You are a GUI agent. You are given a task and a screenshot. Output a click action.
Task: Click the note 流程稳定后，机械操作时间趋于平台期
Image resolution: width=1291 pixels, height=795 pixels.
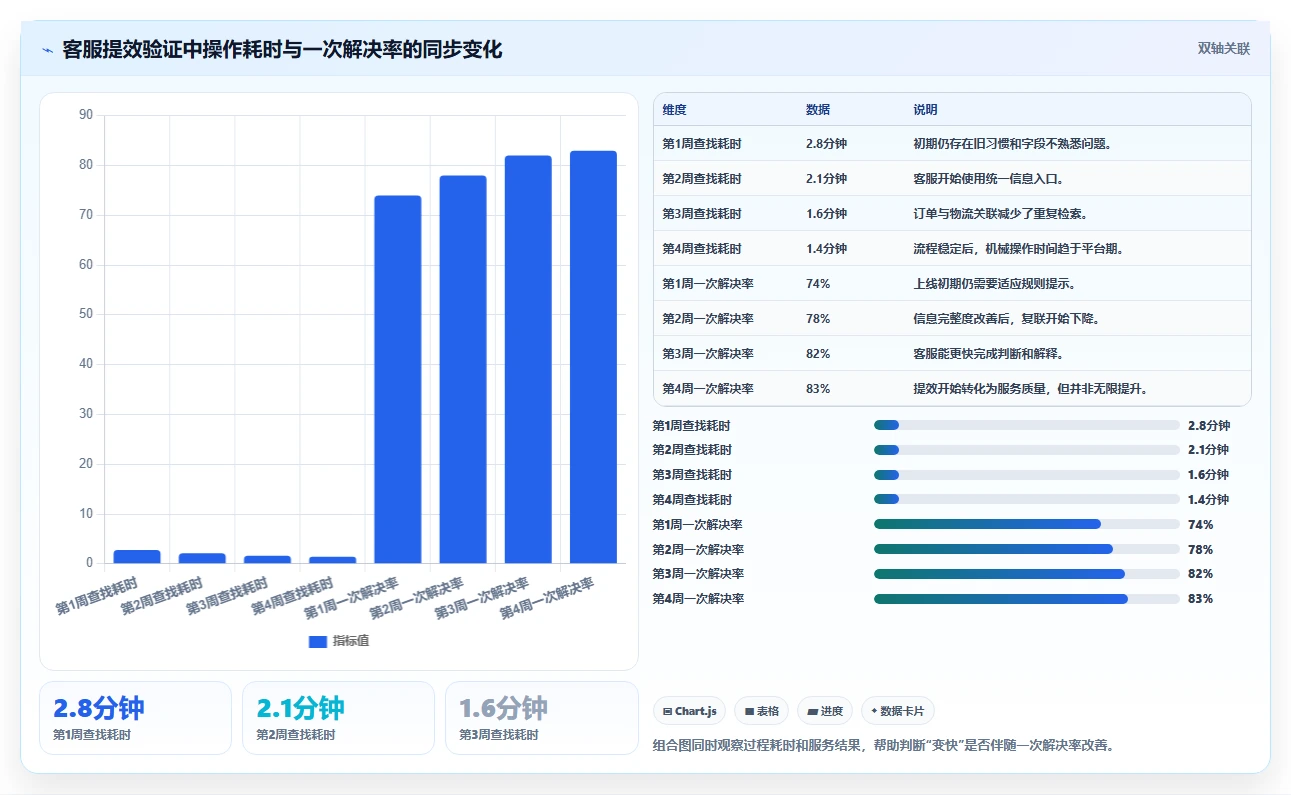coord(1018,248)
